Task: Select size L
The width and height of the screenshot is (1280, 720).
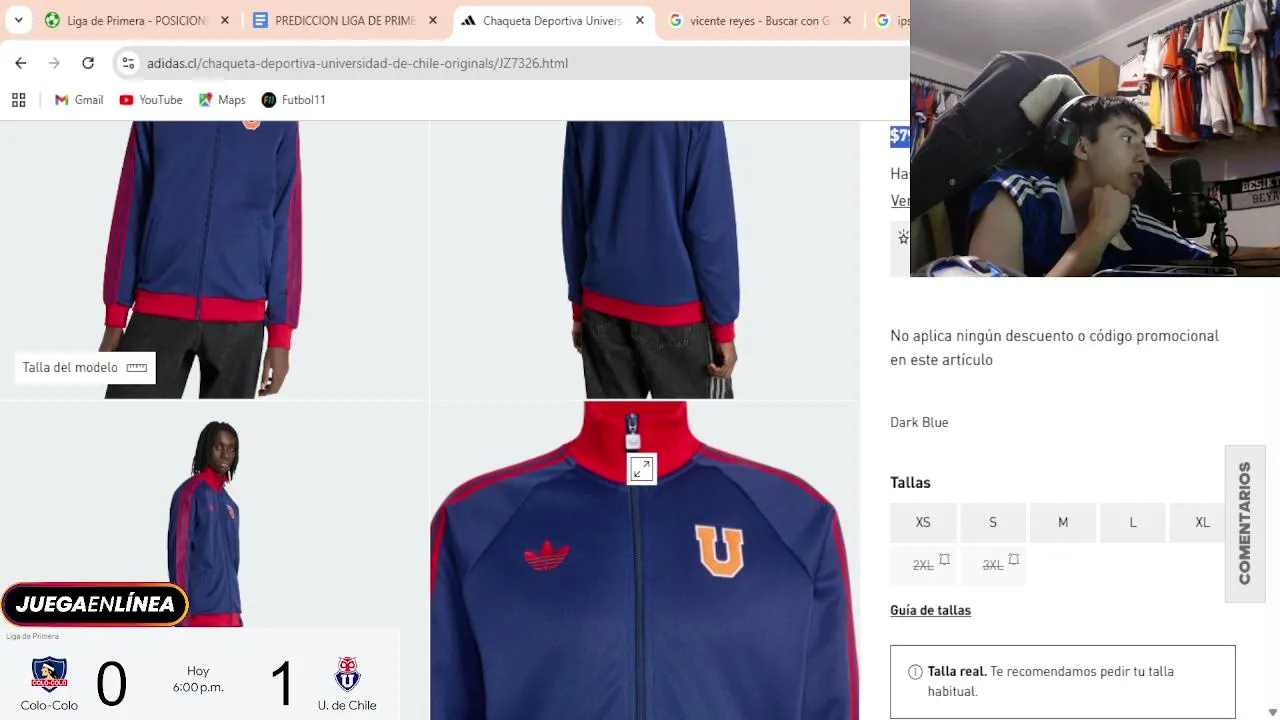Action: point(1133,522)
